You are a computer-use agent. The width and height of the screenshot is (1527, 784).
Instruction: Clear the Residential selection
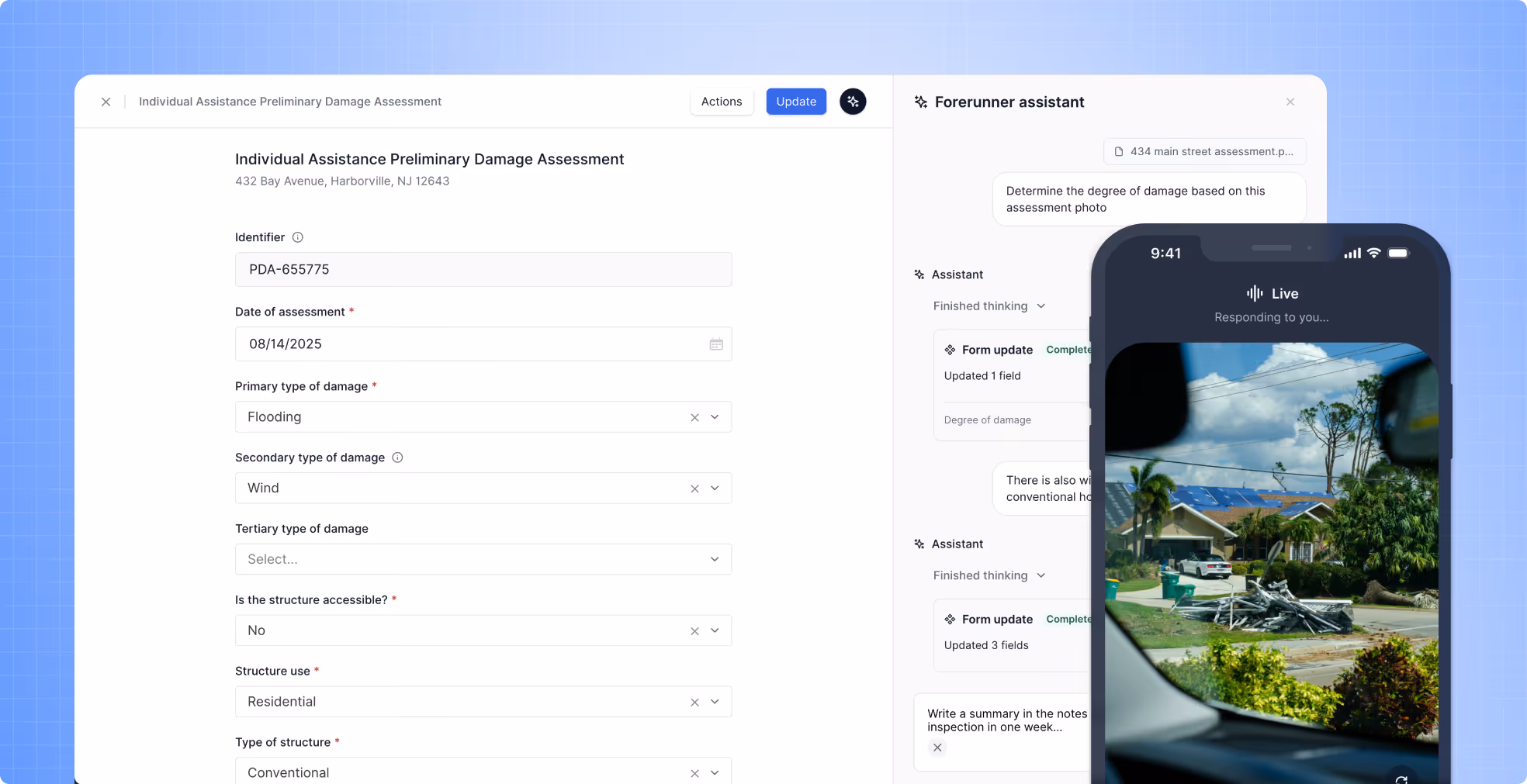[x=694, y=702]
